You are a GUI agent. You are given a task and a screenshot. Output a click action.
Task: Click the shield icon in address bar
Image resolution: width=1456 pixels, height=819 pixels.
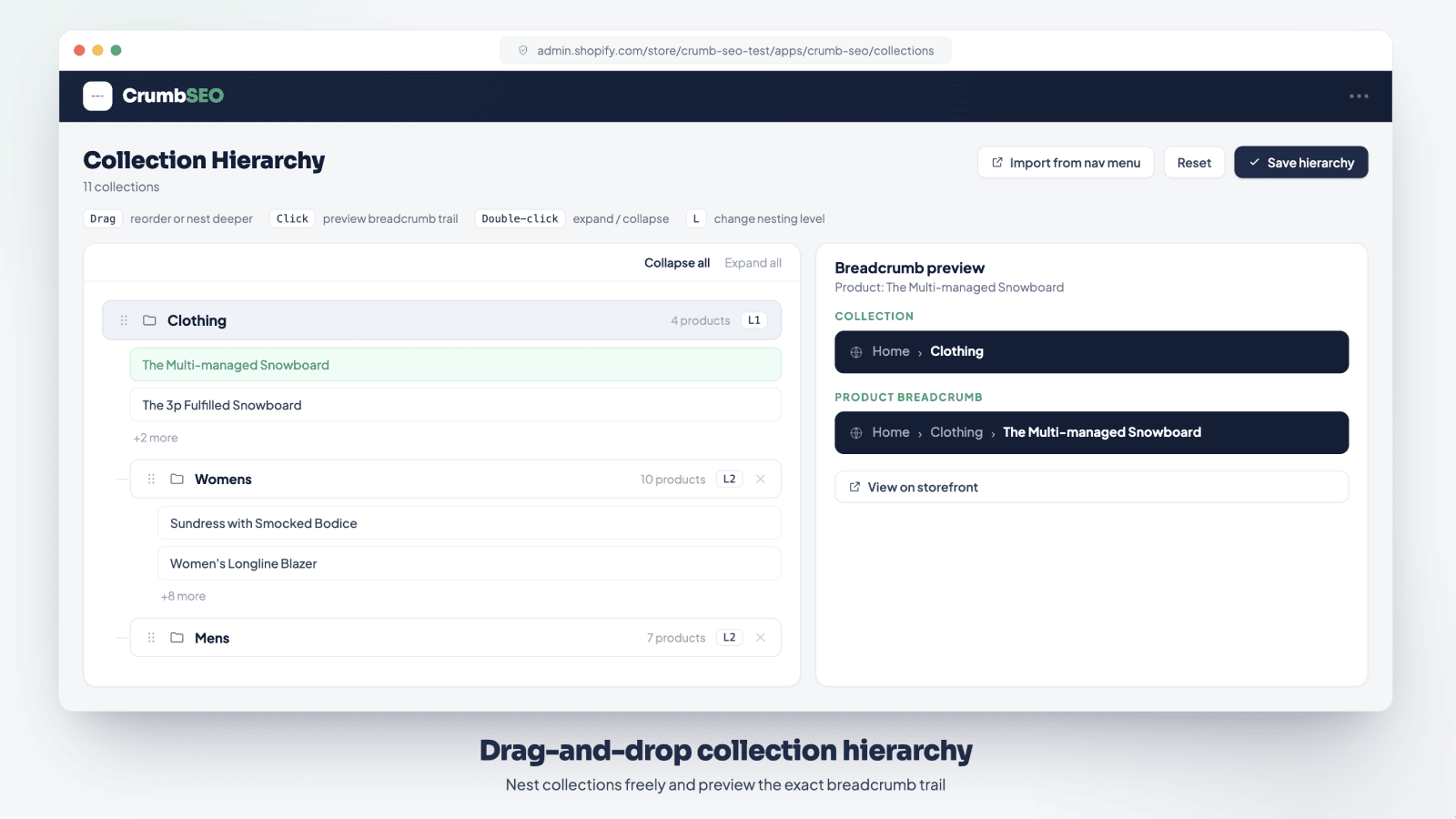523,51
